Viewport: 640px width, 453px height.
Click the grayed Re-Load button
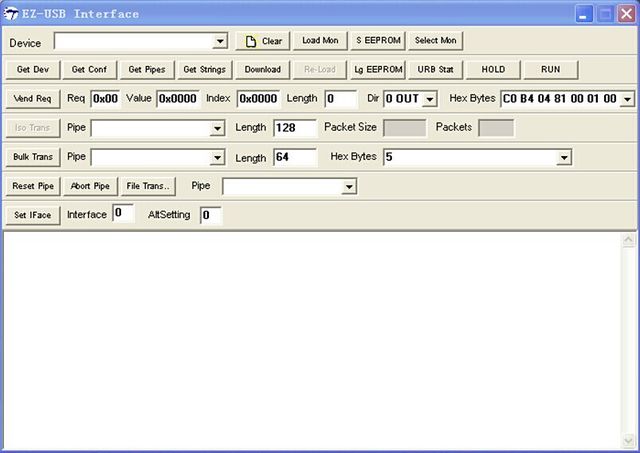320,70
